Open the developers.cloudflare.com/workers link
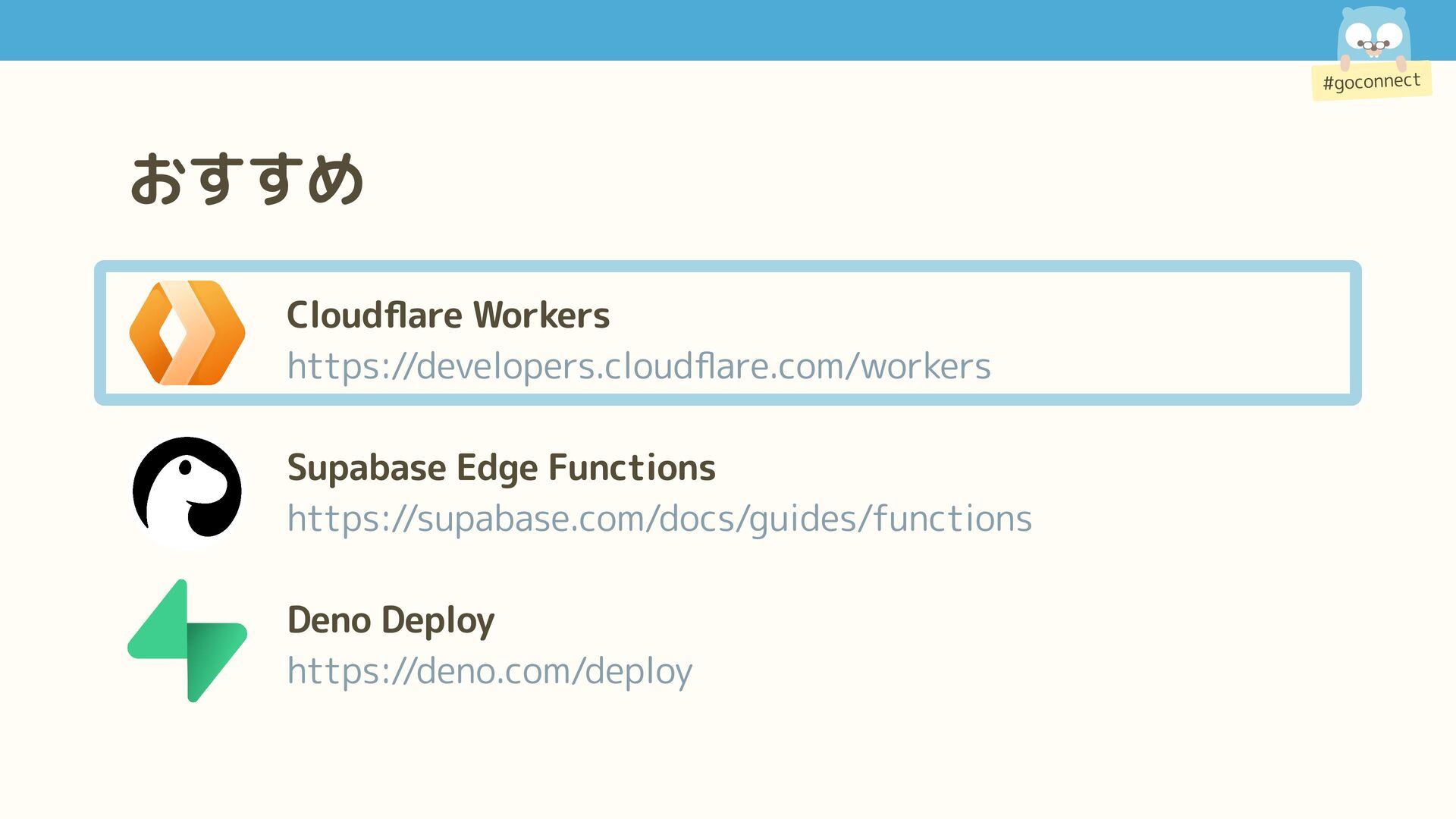Screen dimensions: 1456x819 pyautogui.click(x=639, y=366)
